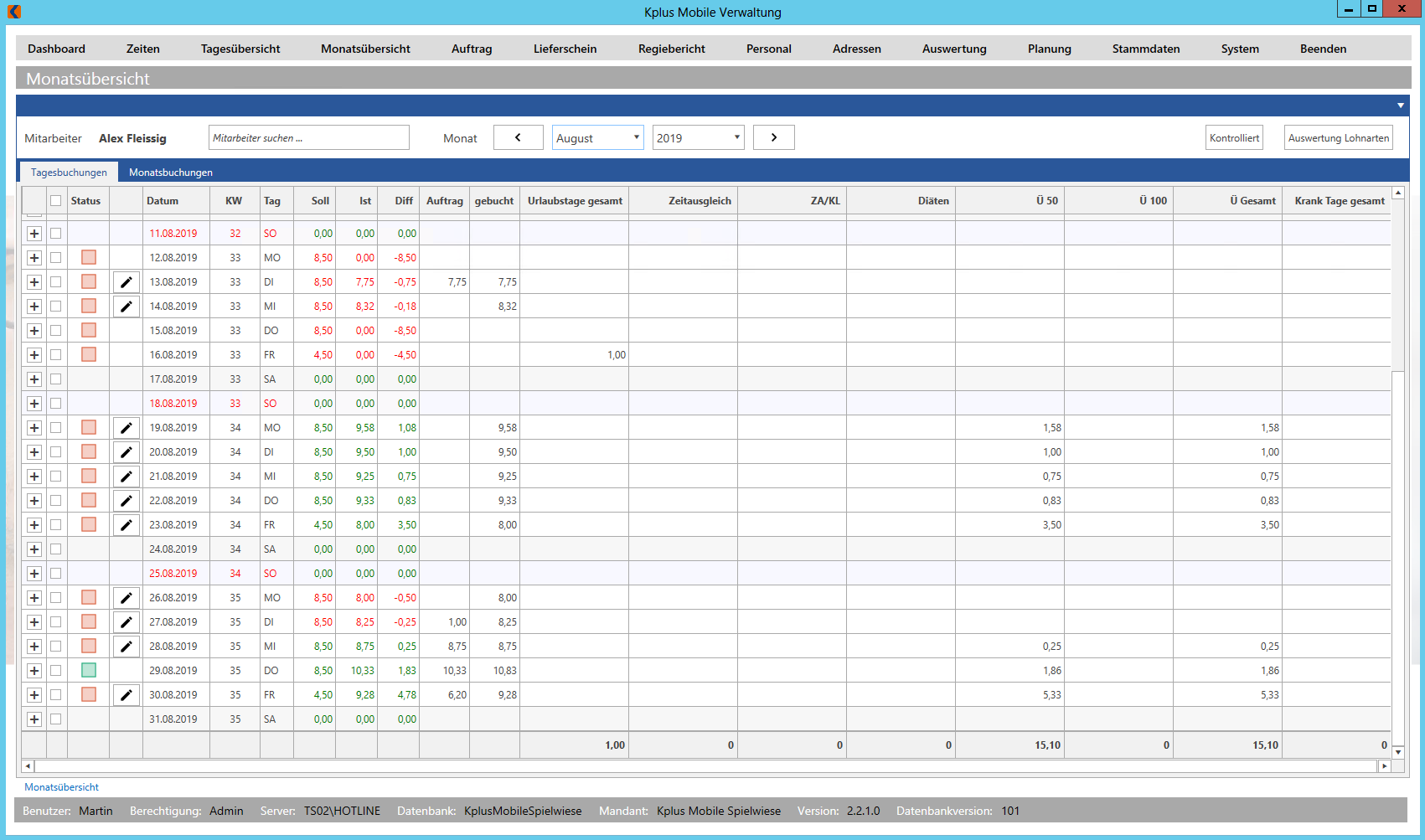Check the checkbox for 18.08.2019 row
The height and width of the screenshot is (840, 1425).
(56, 404)
